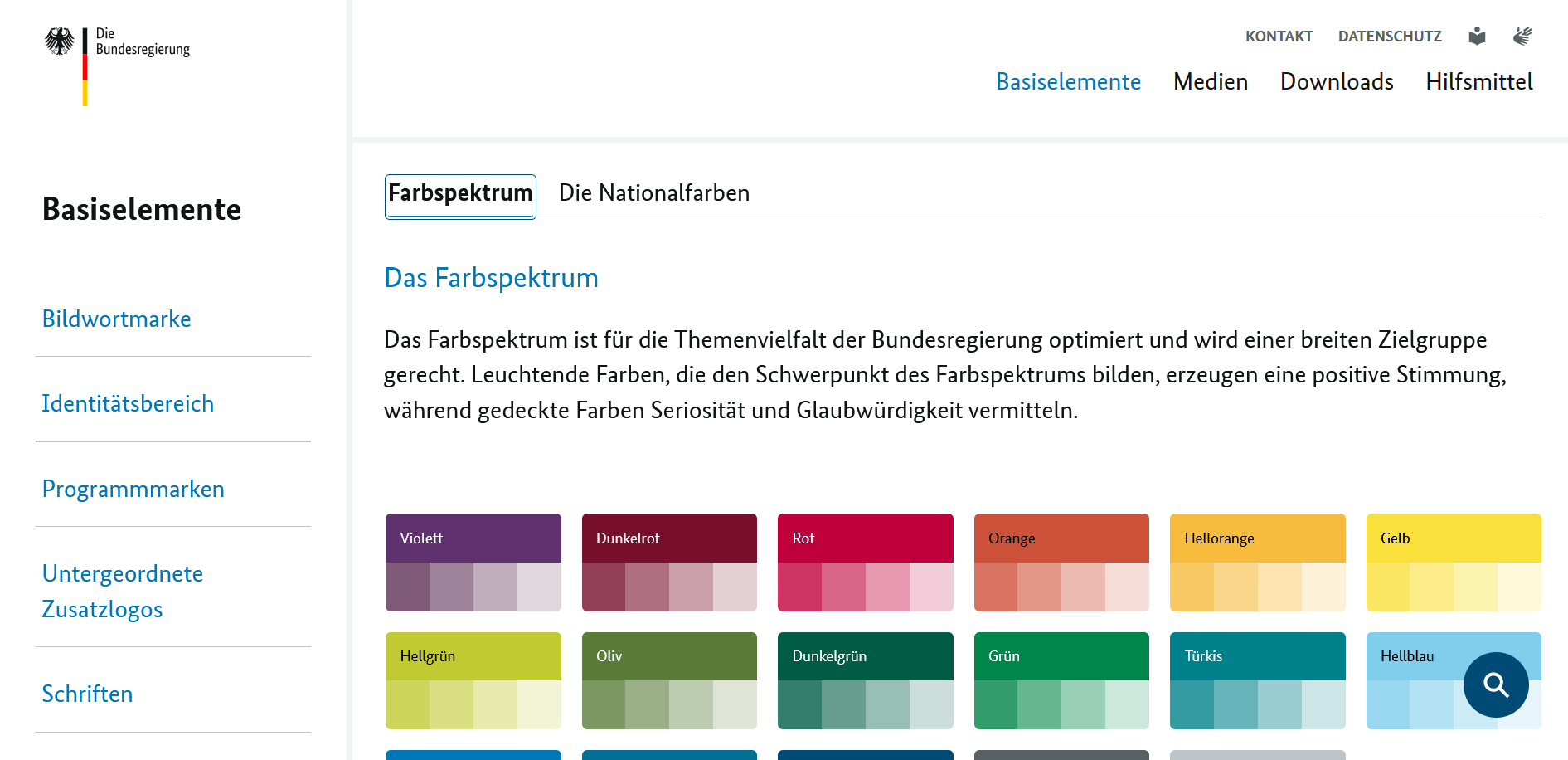Viewport: 1568px width, 760px height.
Task: Open the Medien menu item
Action: [1211, 81]
